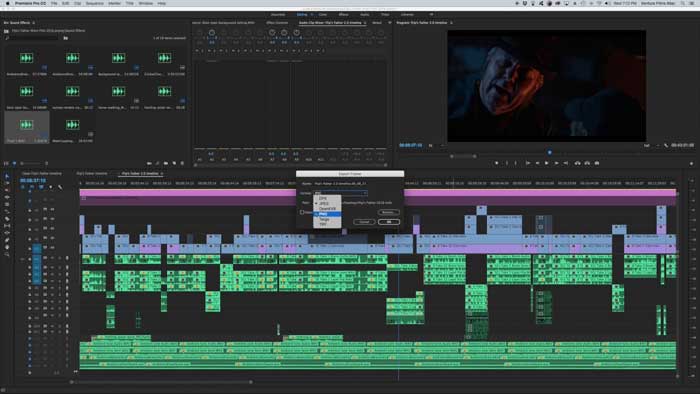Toggle nest sequences insert mode
The image size is (700, 394).
click(22, 187)
